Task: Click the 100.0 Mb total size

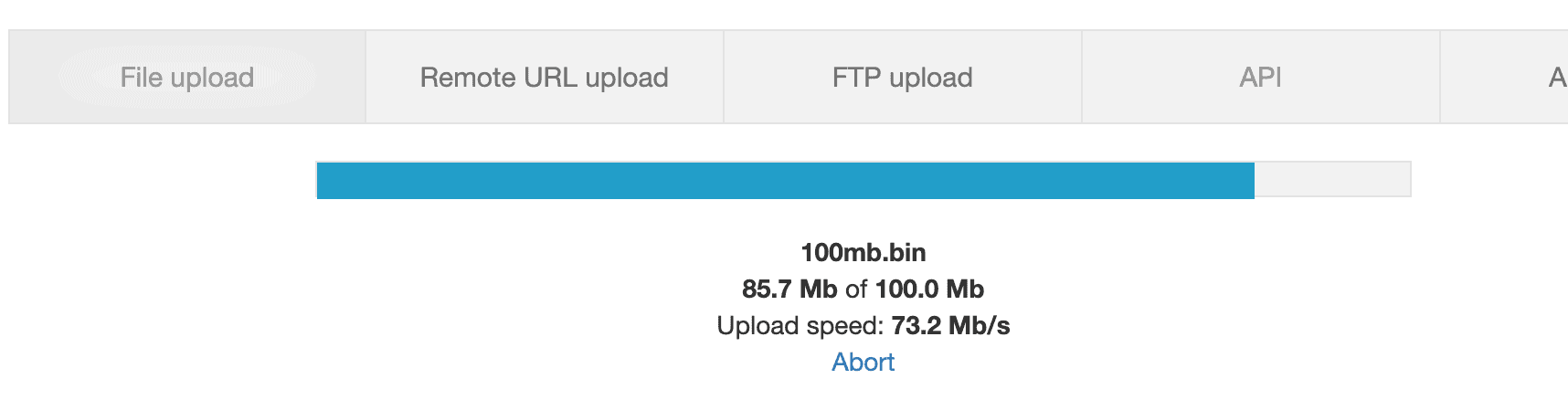Action: (929, 289)
